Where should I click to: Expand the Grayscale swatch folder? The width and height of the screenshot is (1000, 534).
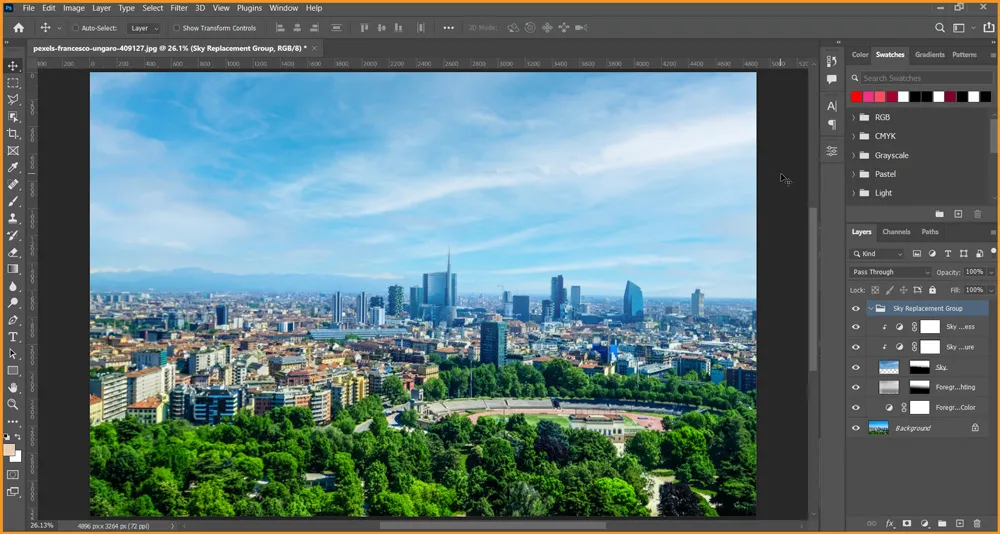[854, 155]
